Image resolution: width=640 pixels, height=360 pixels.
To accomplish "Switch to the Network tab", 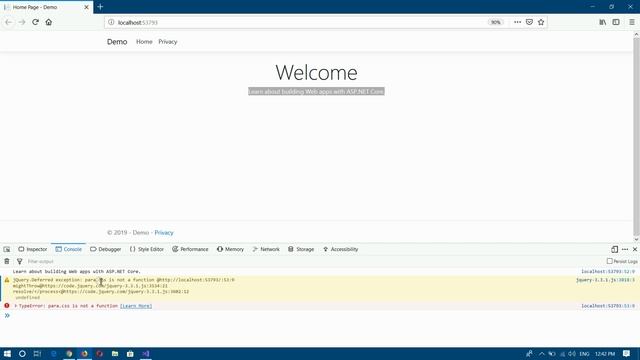I will pyautogui.click(x=266, y=249).
